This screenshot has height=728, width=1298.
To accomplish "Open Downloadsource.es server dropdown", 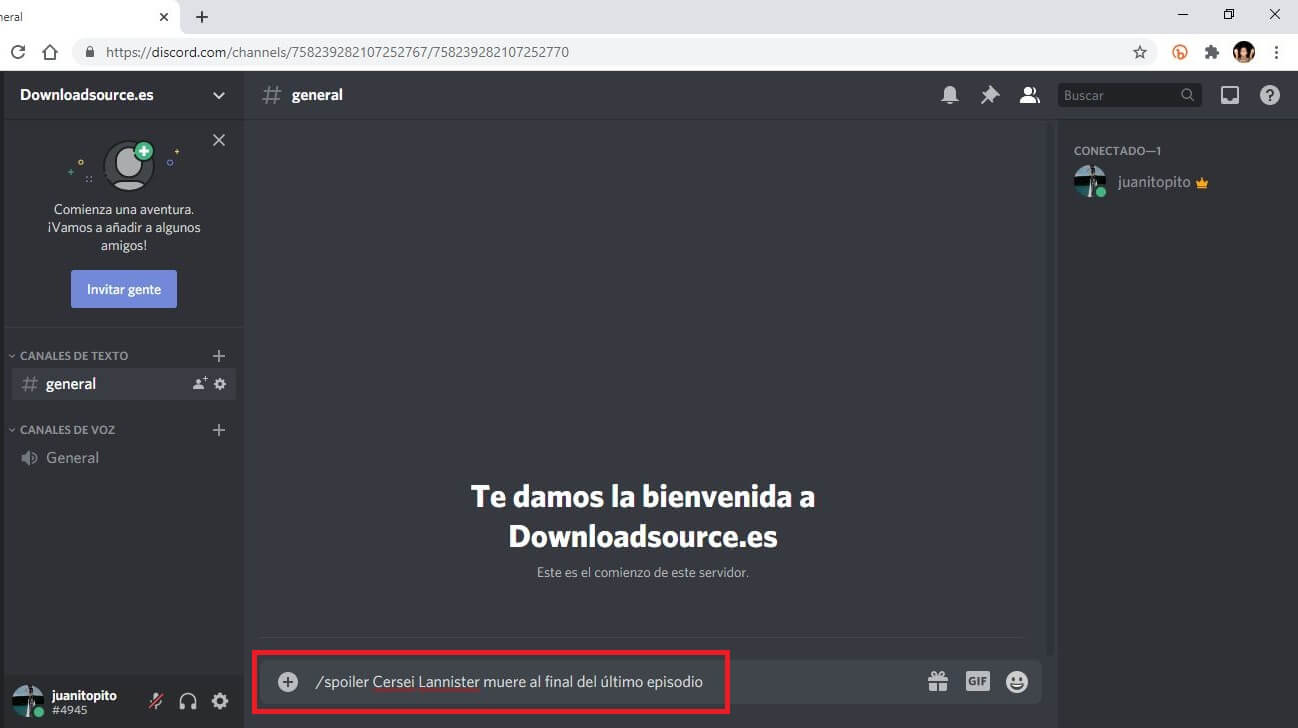I will [x=122, y=95].
